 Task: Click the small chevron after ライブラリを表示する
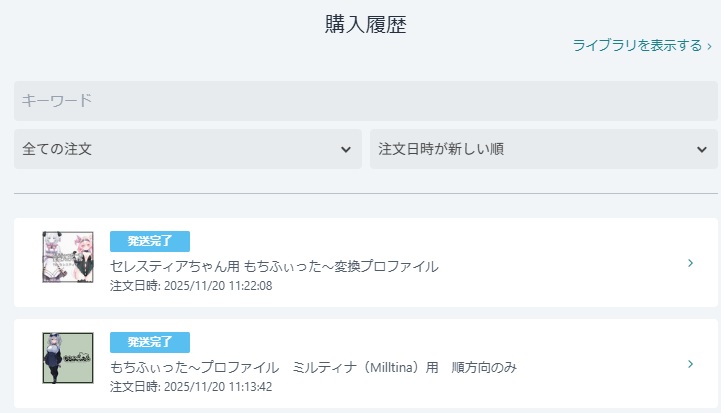click(709, 45)
